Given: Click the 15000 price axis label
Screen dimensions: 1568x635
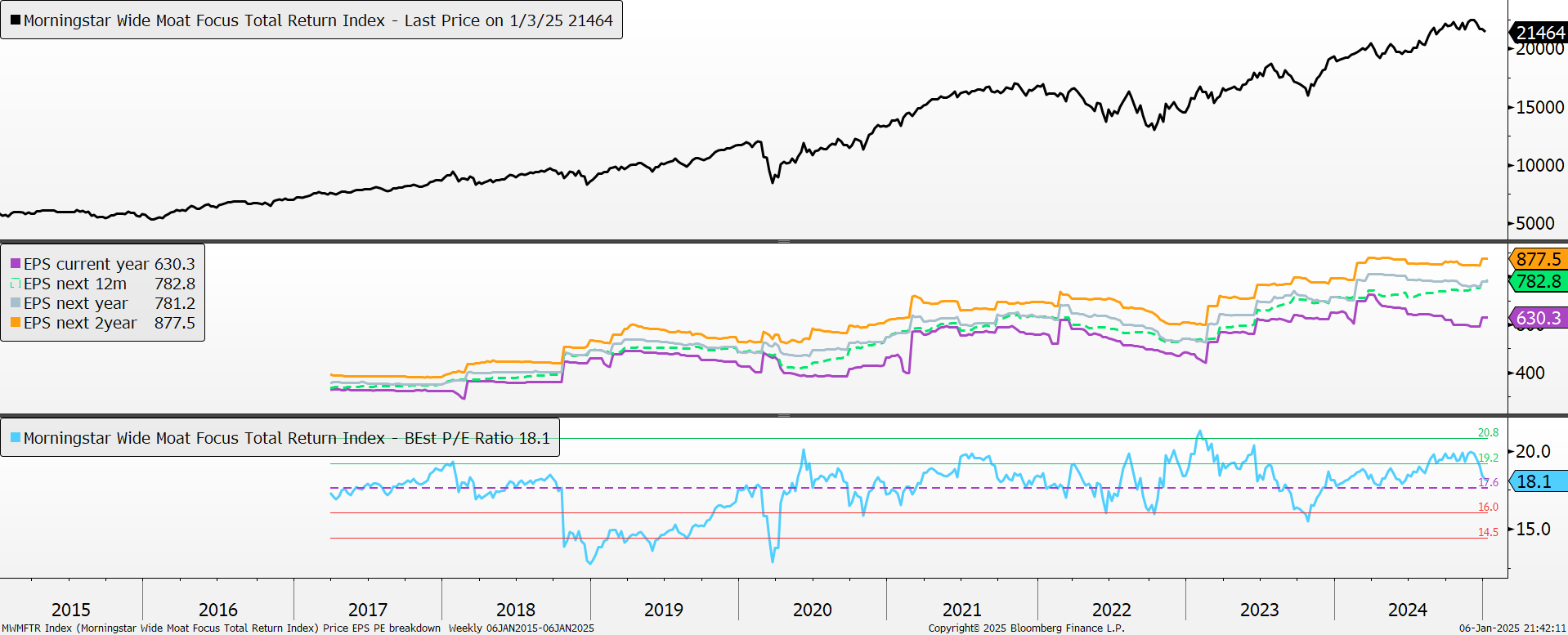Looking at the screenshot, I should click(1540, 107).
